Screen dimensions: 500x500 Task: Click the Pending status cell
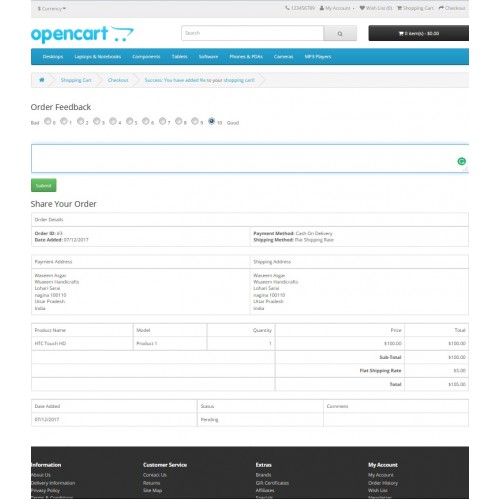[x=260, y=420]
